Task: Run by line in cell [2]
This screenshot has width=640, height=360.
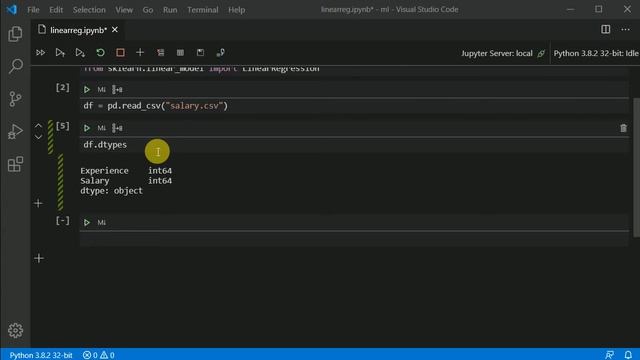Action: 117,89
